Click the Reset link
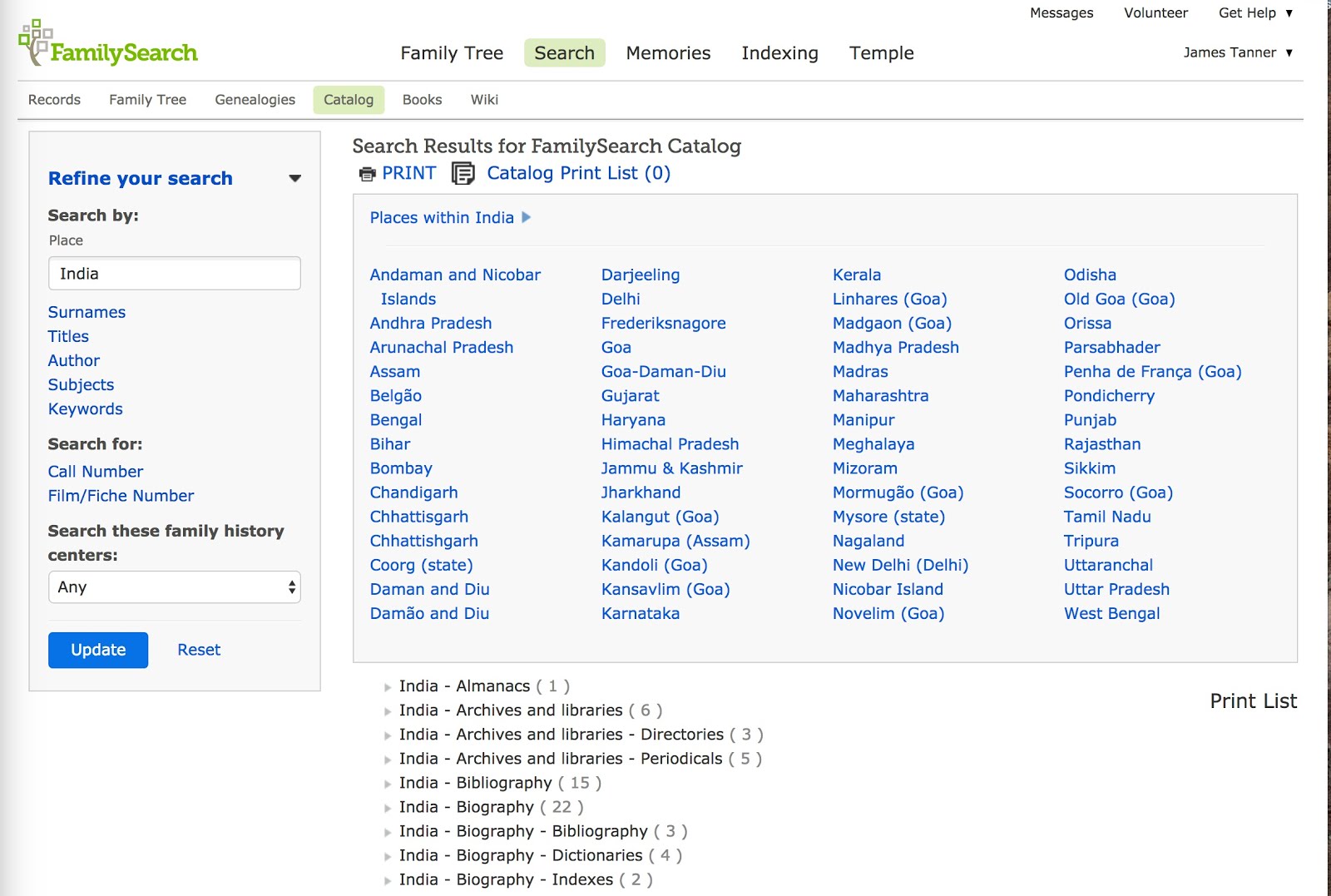The width and height of the screenshot is (1331, 896). [199, 650]
